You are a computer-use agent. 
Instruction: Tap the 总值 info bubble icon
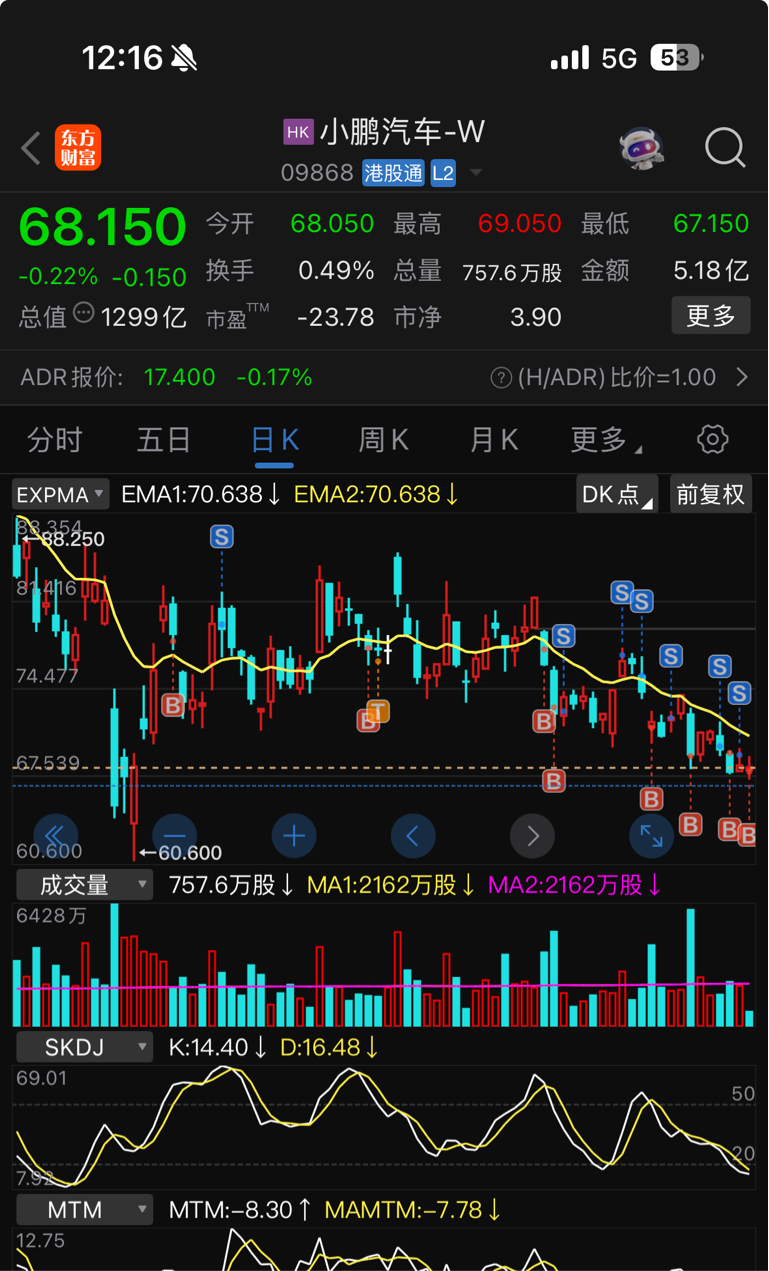84,314
